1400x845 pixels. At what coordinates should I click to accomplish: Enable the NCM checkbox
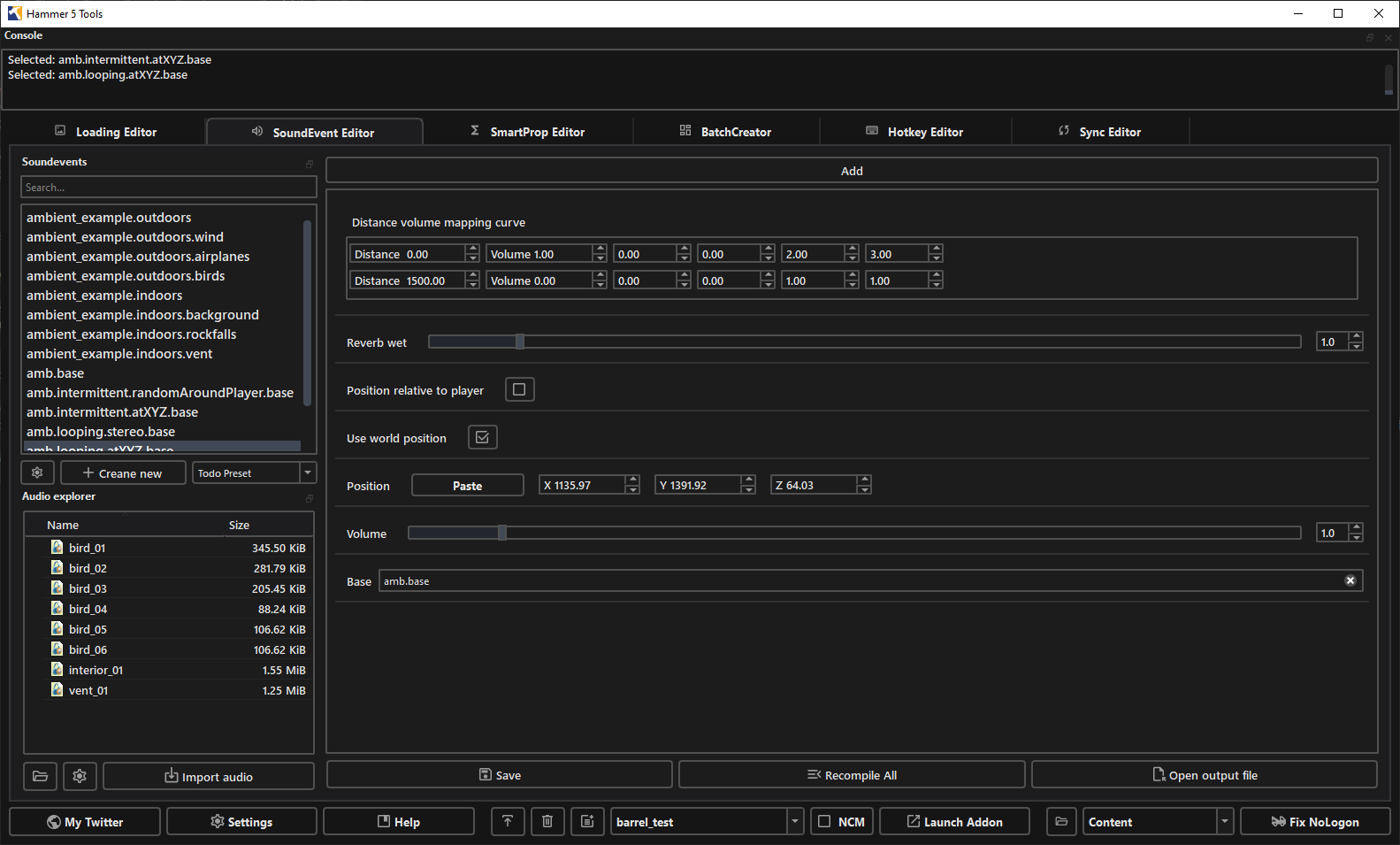pos(824,821)
